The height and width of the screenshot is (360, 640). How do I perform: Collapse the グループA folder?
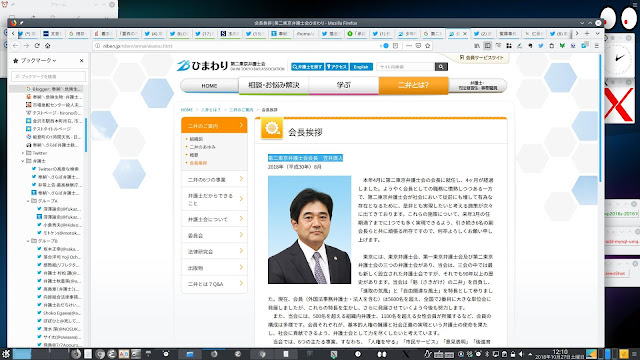click(29, 201)
